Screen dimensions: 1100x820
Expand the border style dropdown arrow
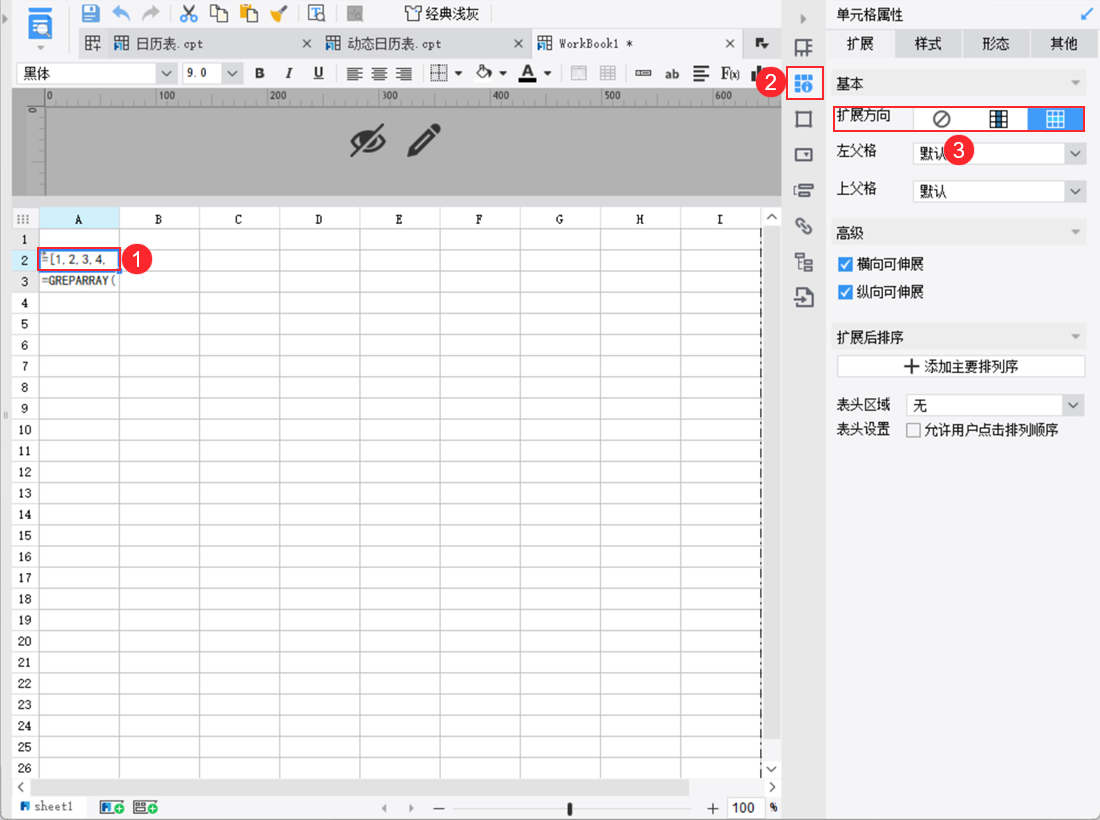point(458,73)
